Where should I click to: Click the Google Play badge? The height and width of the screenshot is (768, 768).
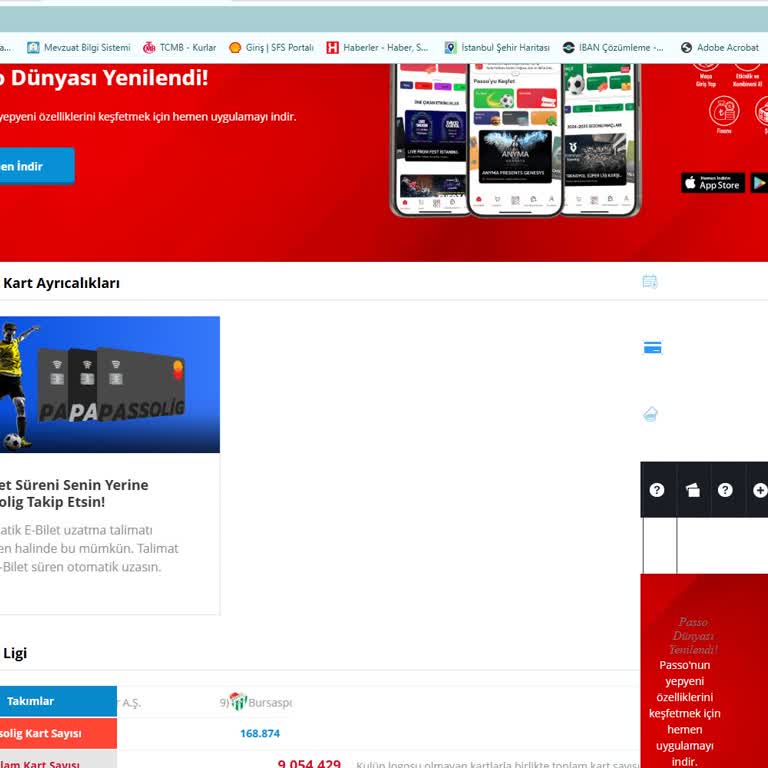759,183
